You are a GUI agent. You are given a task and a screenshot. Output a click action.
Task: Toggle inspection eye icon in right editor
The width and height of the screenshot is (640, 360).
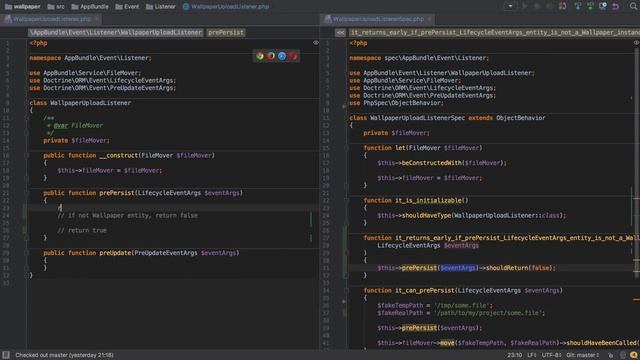coord(636,42)
